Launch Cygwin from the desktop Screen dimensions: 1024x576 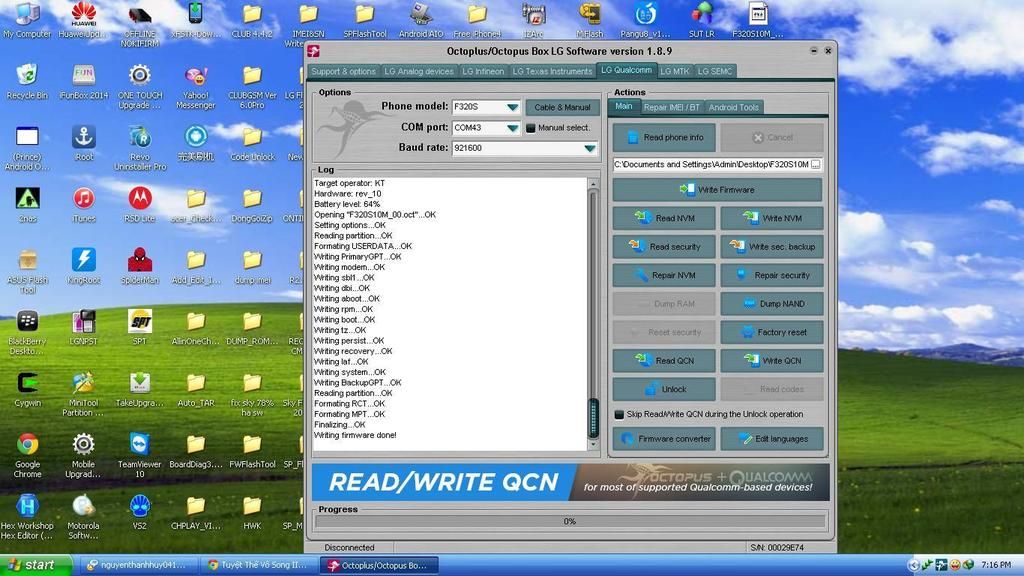(27, 389)
